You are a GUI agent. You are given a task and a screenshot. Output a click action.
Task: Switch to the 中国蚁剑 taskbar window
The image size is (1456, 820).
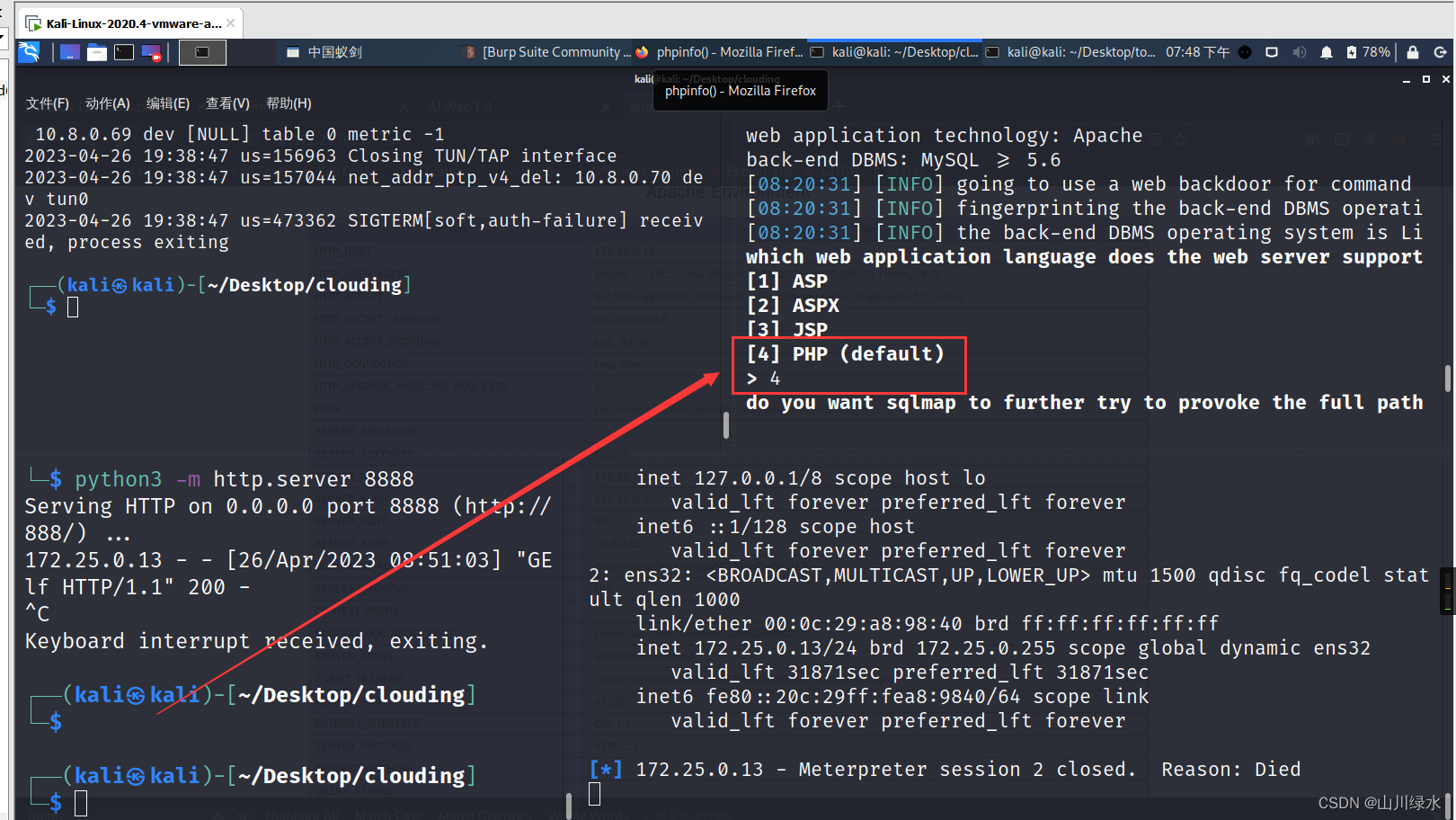324,52
